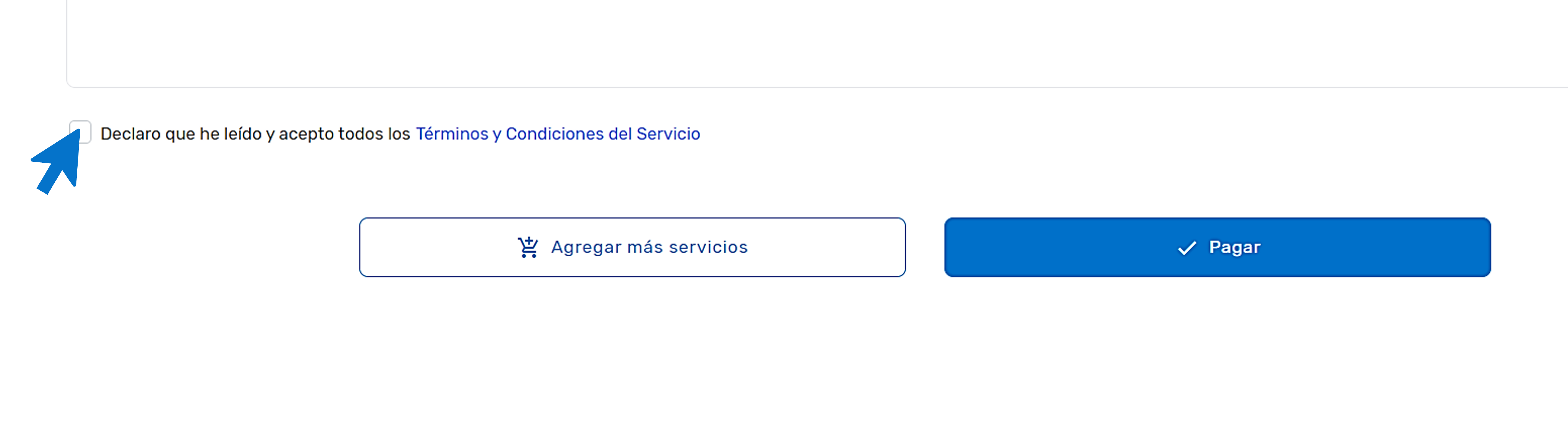Screen dimensions: 1568x443
Task: Click the word 'Términos' in the blue link
Action: [x=452, y=134]
